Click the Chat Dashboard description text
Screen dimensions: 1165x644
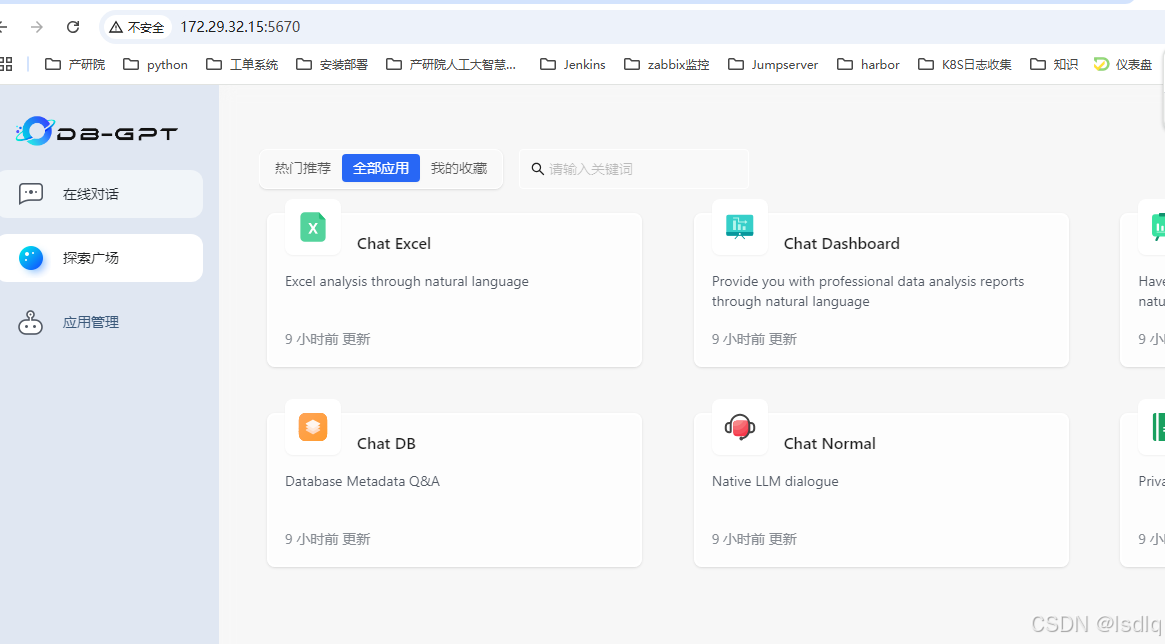[x=868, y=291]
